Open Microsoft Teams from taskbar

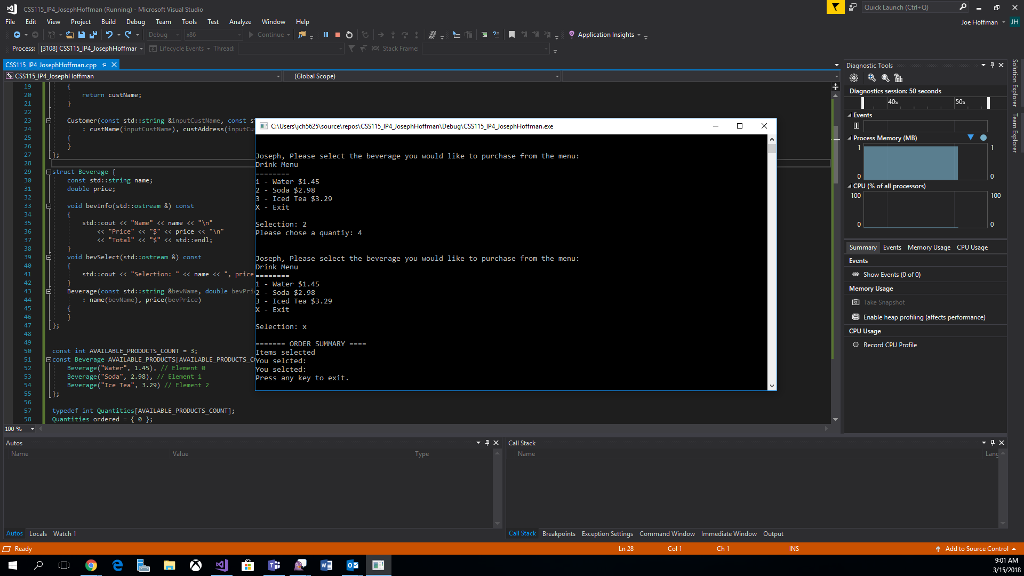274,566
